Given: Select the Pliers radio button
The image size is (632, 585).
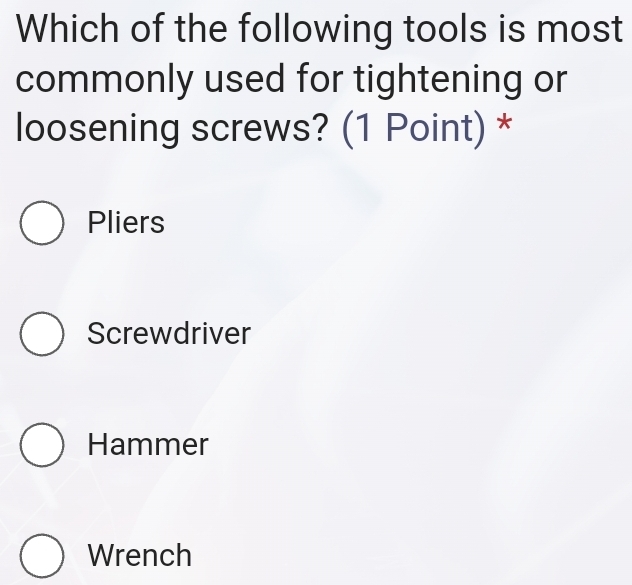Looking at the screenshot, I should pyautogui.click(x=42, y=223).
